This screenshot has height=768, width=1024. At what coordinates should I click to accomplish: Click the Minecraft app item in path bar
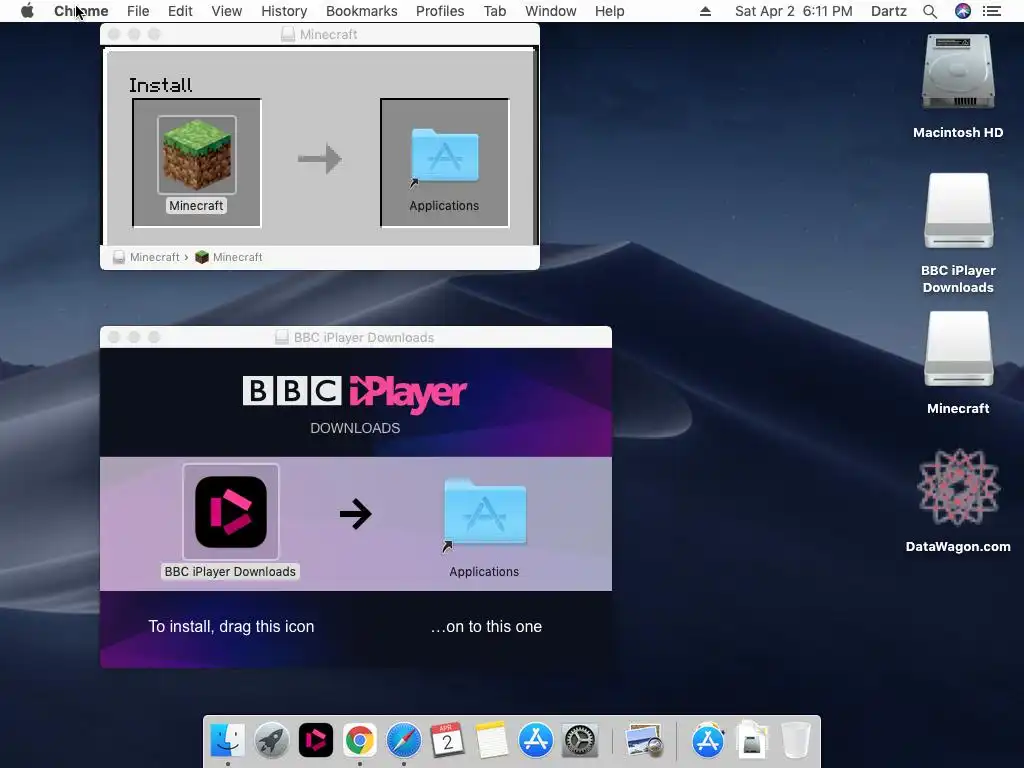229,257
